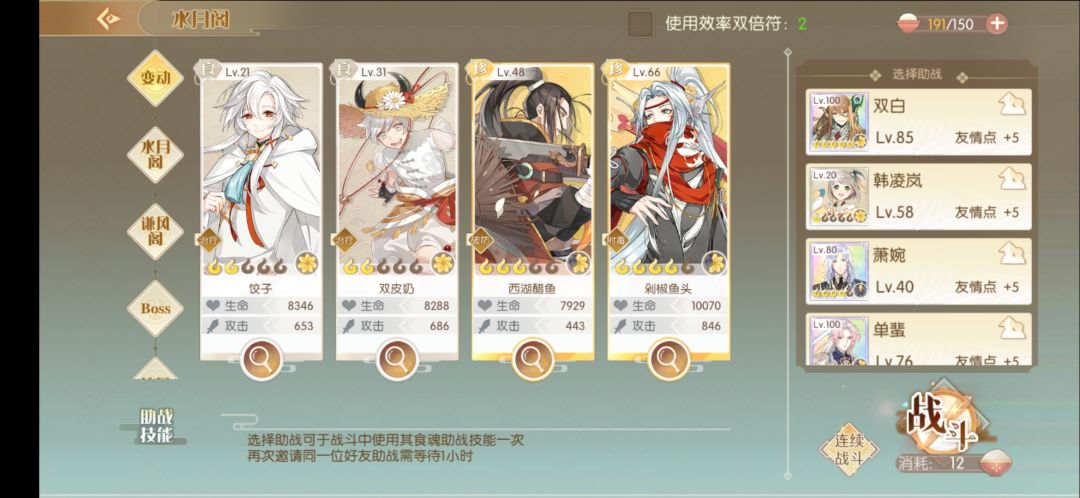The image size is (1080, 498).
Task: Open magnifier details for 双皮奶 card
Action: [x=397, y=359]
